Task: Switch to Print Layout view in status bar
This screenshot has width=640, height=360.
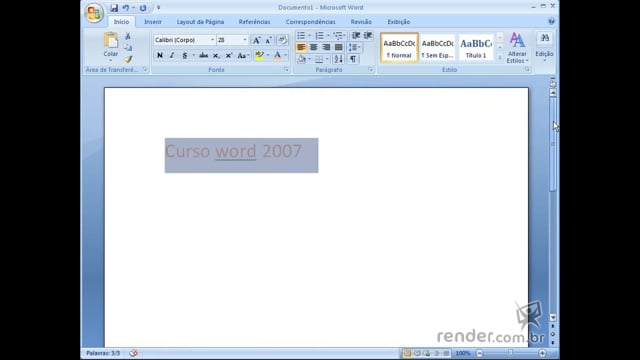Action: coord(407,353)
